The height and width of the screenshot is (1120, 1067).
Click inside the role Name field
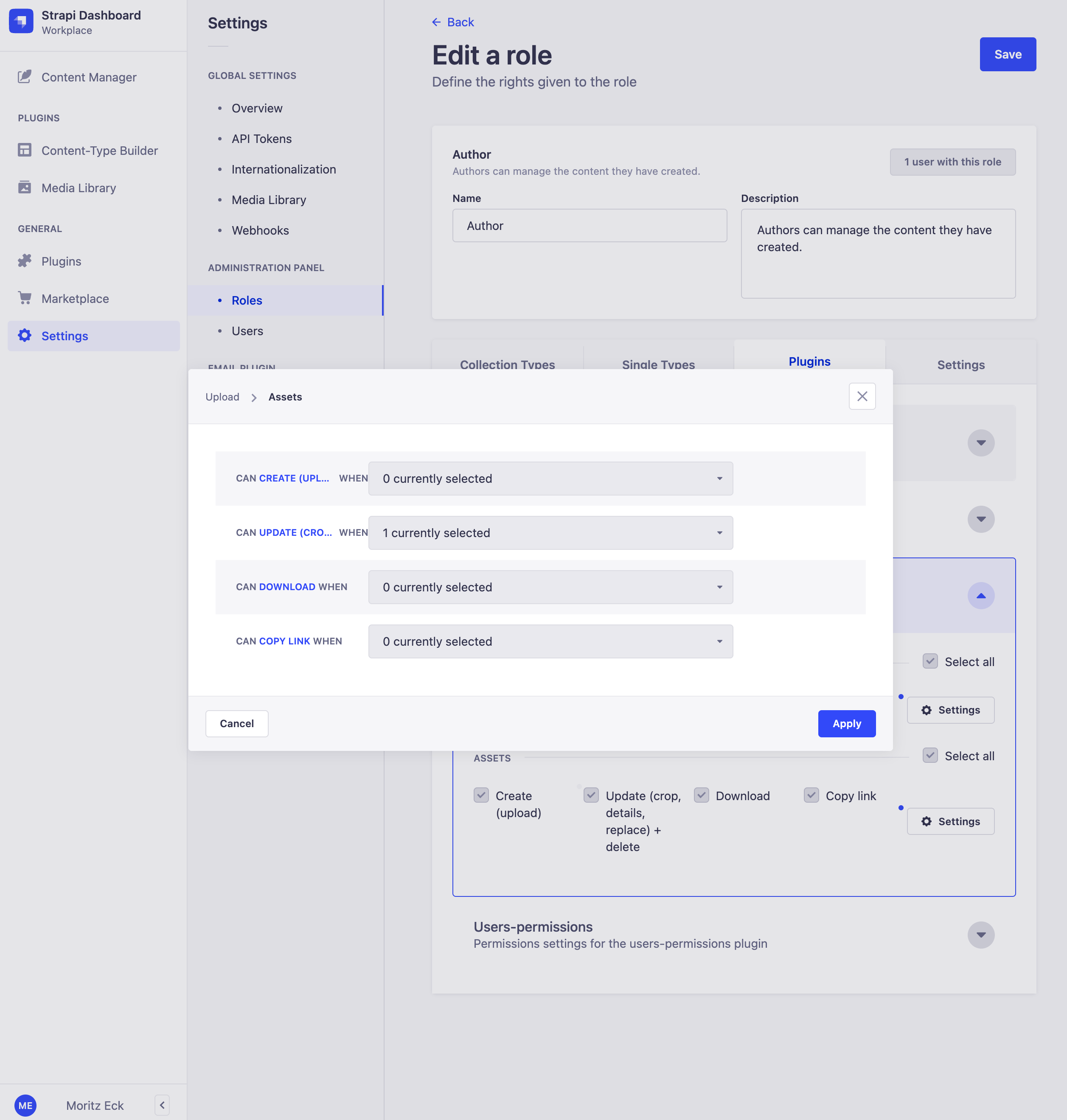(x=589, y=225)
